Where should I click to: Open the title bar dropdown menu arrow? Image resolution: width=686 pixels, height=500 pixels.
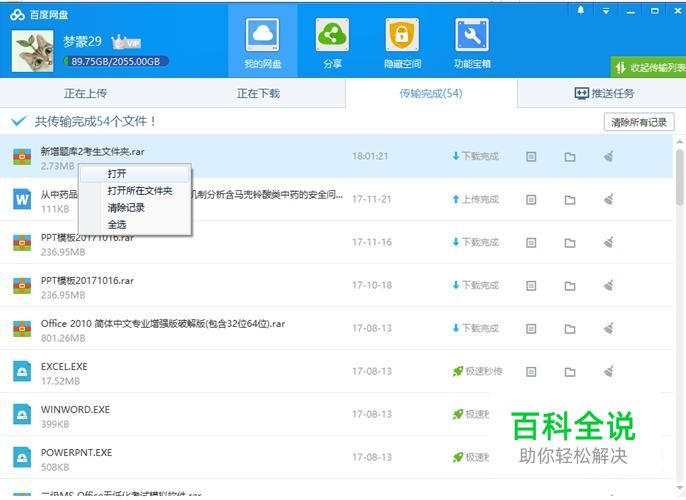tap(606, 11)
